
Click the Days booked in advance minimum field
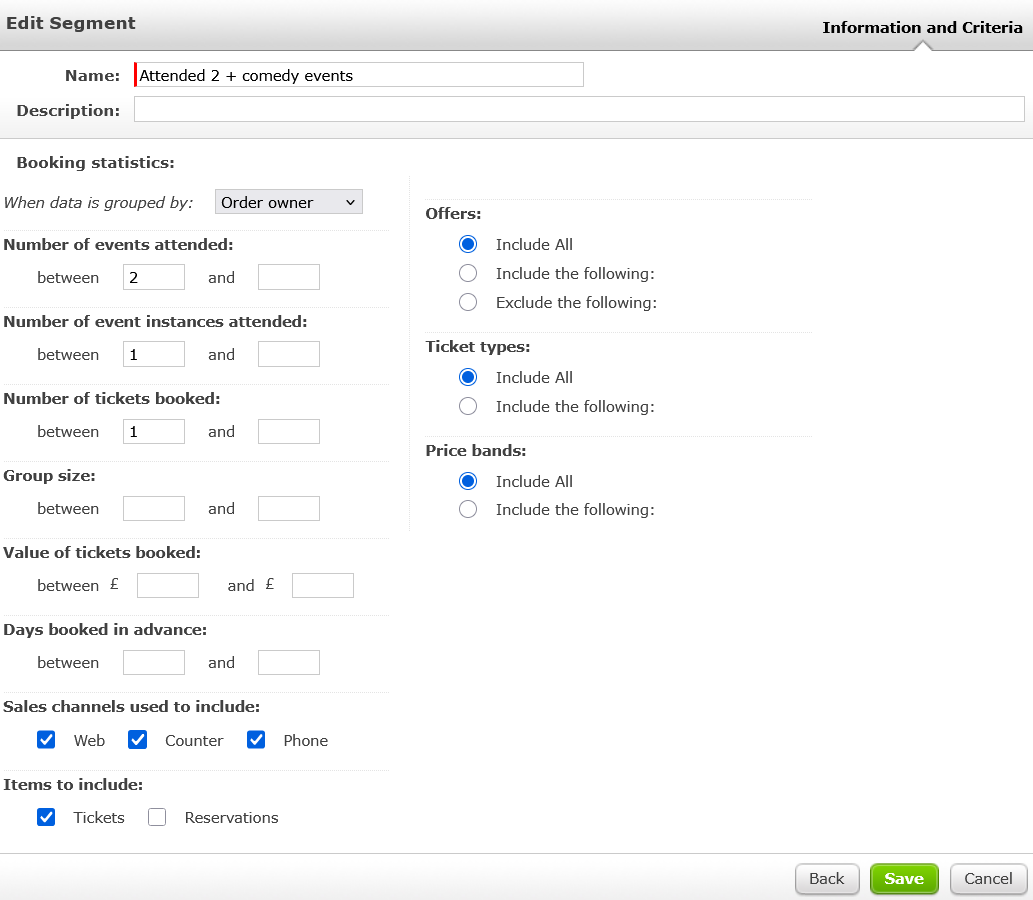coord(154,662)
